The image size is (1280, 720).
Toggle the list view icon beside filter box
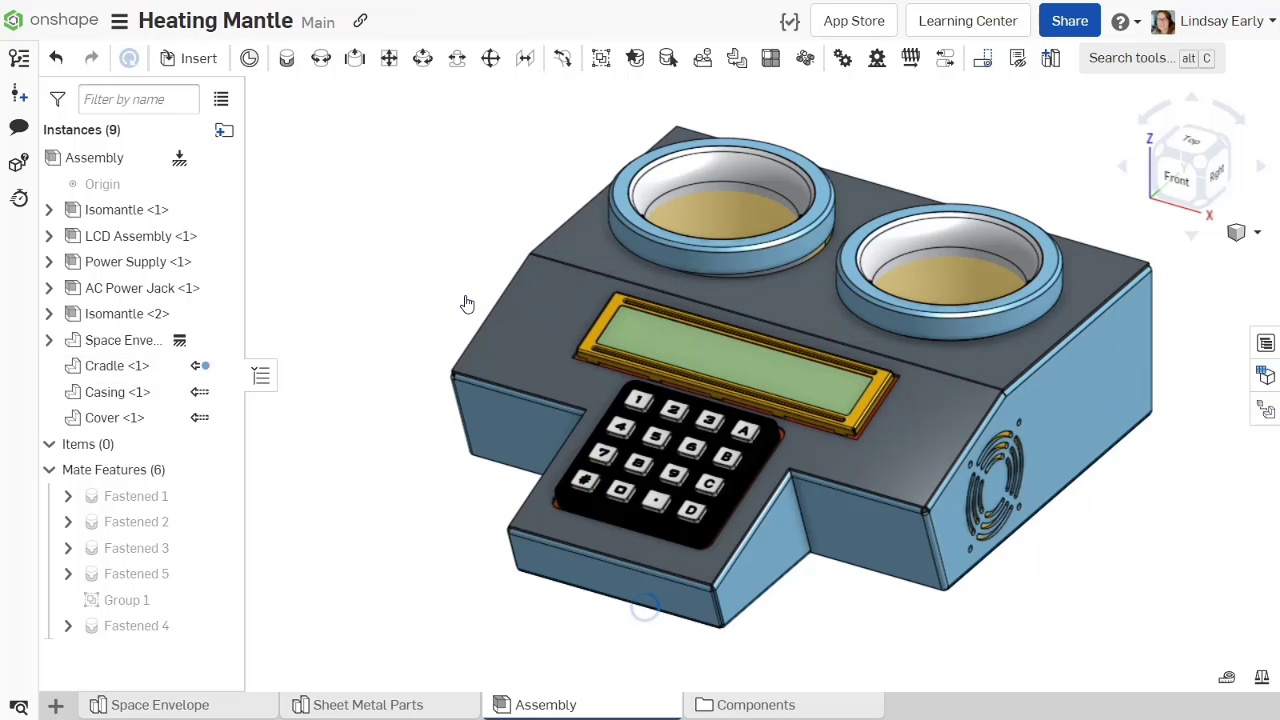[x=221, y=99]
